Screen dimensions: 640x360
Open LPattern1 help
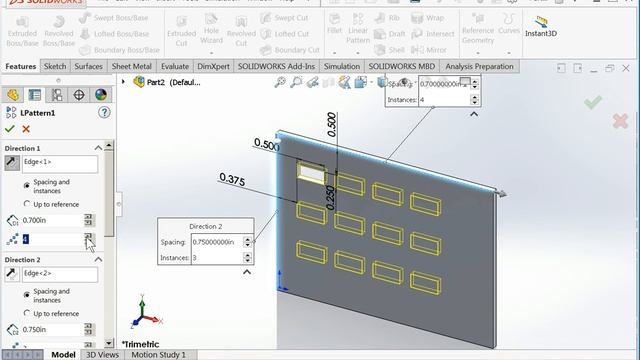104,112
